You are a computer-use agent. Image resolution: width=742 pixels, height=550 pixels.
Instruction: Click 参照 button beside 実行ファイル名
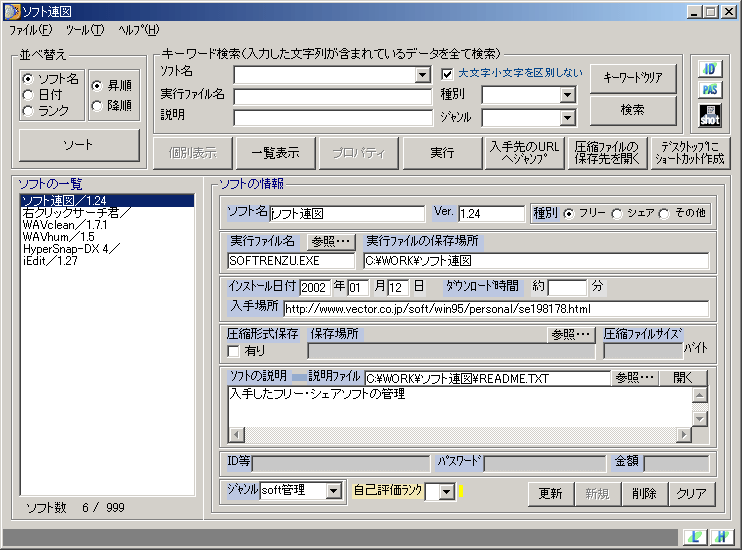coord(330,242)
